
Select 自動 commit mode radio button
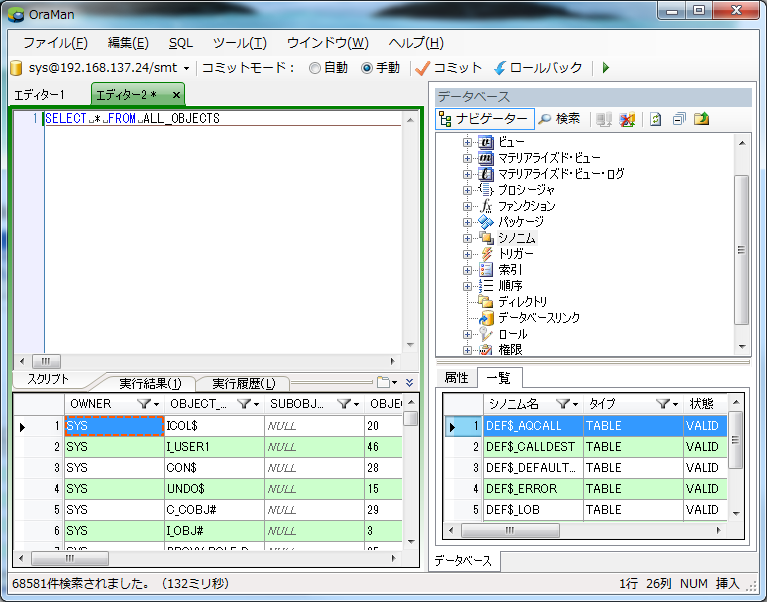315,68
